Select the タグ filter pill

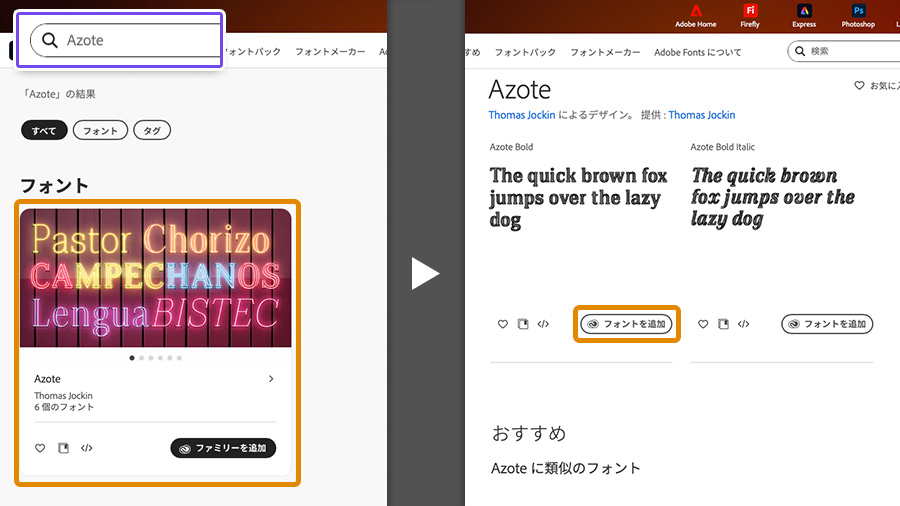pyautogui.click(x=152, y=130)
